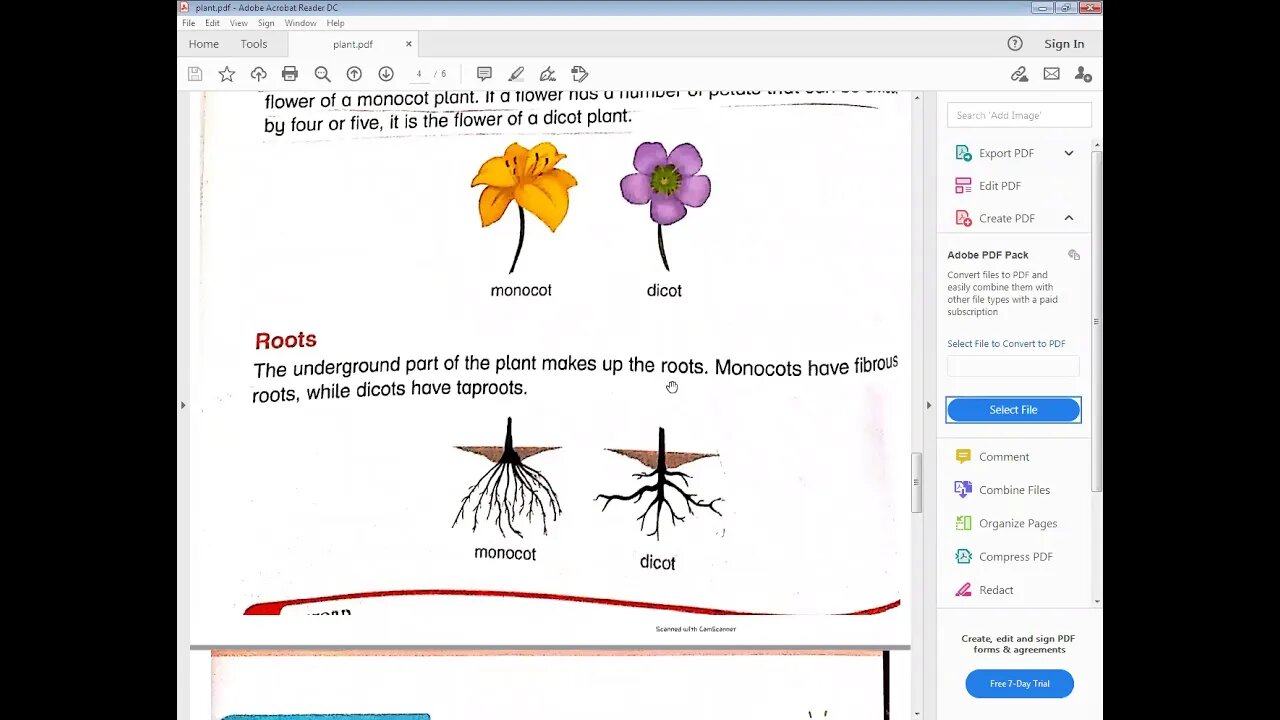This screenshot has height=720, width=1280.
Task: Open the find text magnifier tool
Action: click(322, 74)
